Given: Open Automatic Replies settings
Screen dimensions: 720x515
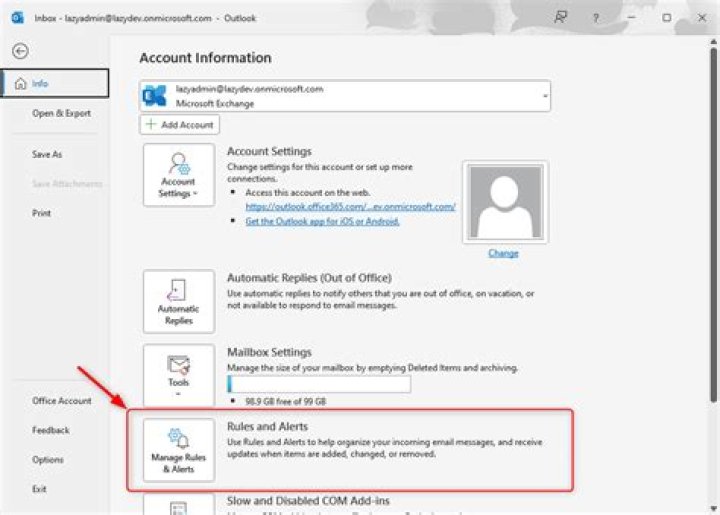Looking at the screenshot, I should point(179,301).
